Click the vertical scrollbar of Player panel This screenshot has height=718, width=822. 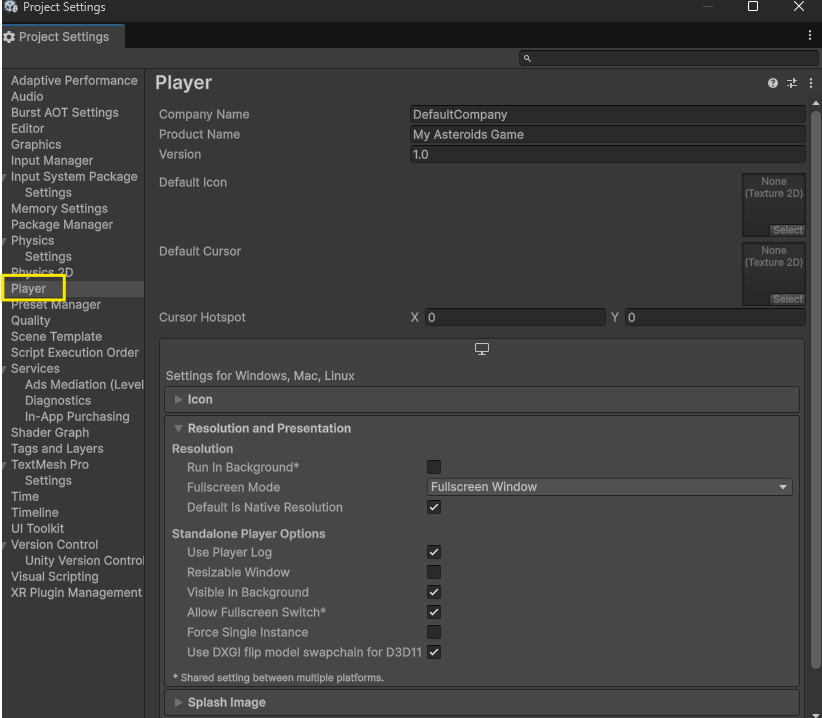point(815,389)
